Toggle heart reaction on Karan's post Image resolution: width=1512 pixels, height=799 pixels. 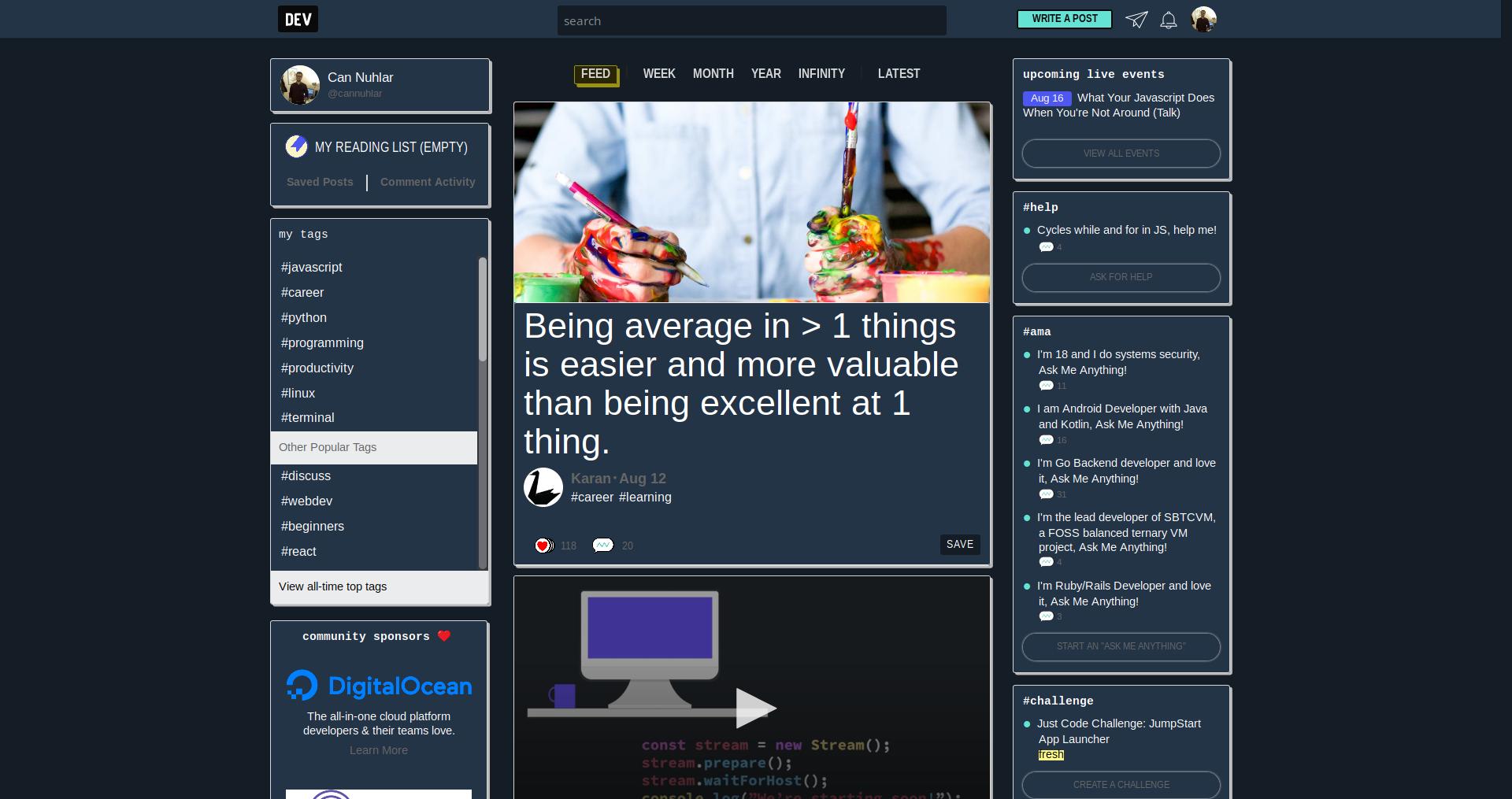tap(543, 545)
